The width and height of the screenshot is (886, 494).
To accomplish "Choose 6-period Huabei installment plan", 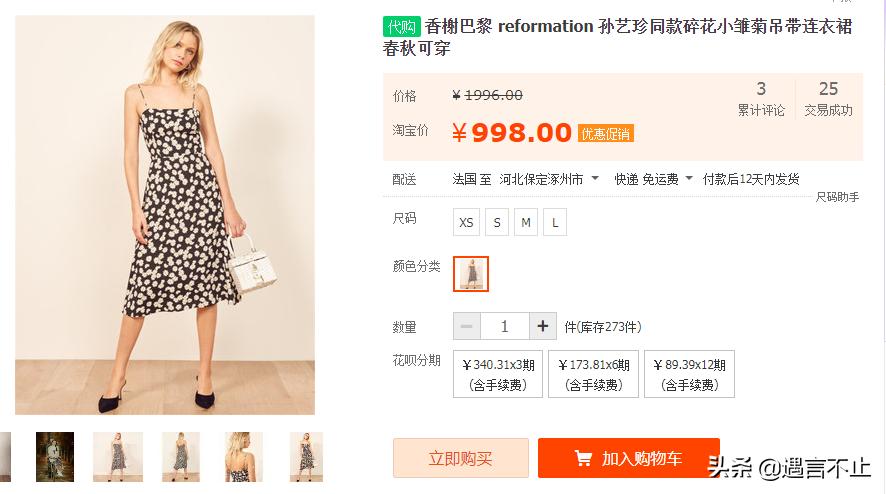I will click(x=593, y=374).
